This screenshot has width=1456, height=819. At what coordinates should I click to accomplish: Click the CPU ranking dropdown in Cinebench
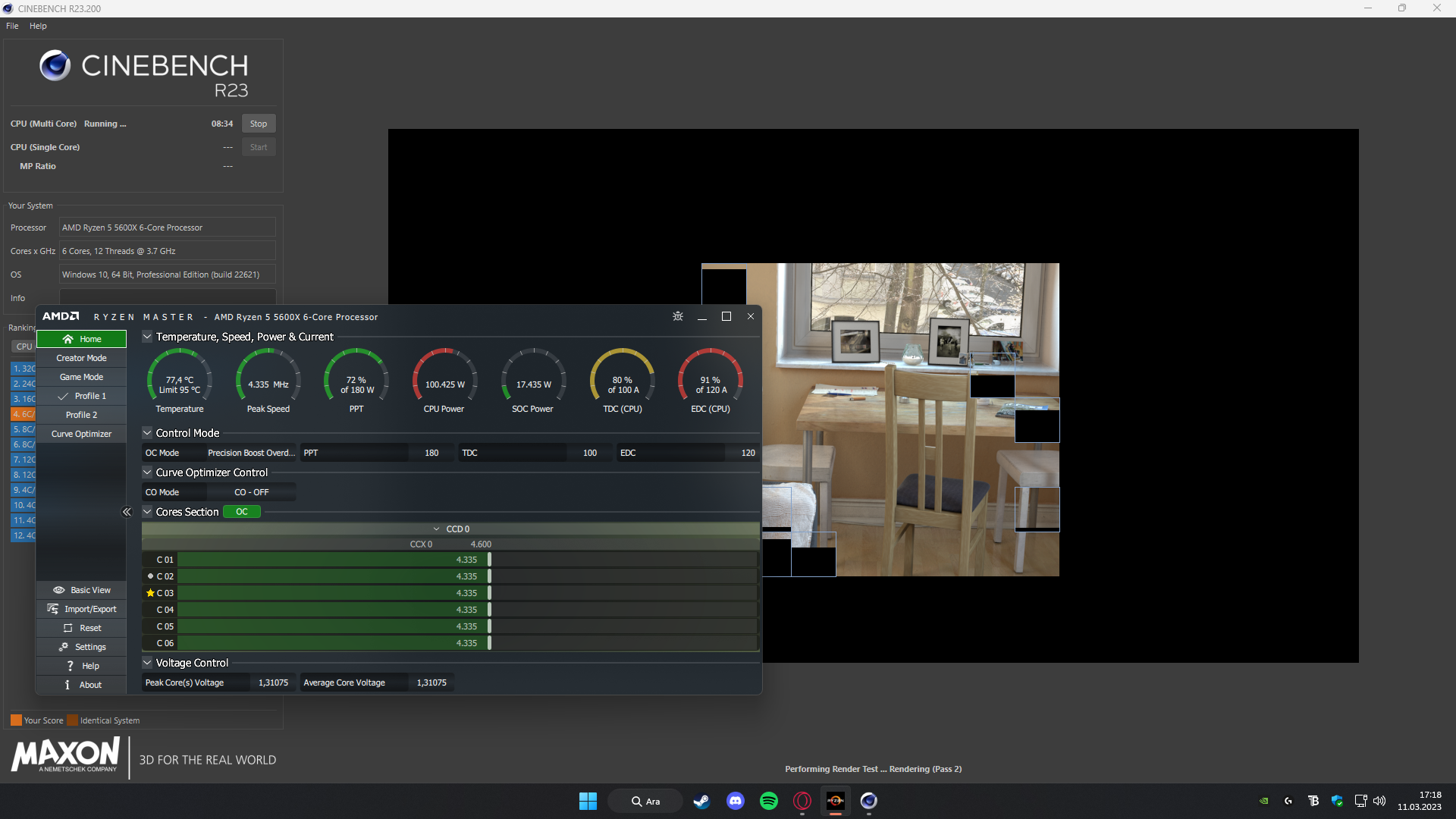[24, 347]
